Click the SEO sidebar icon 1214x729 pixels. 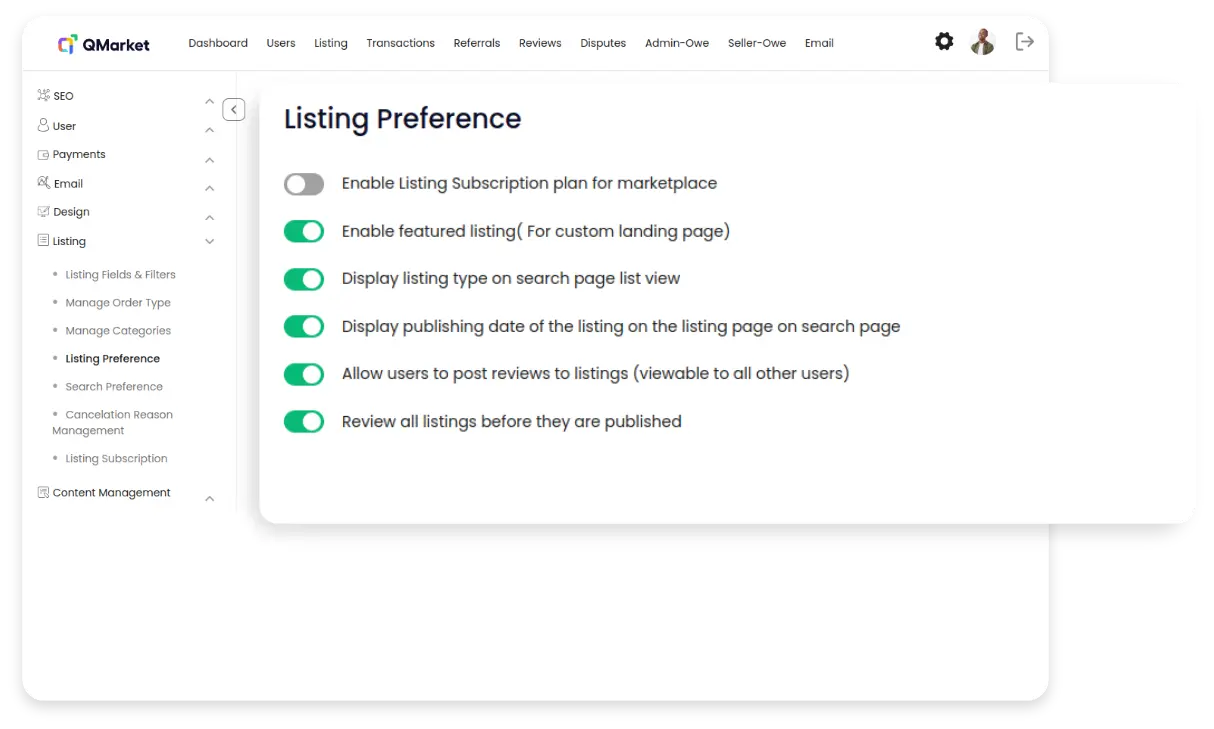pos(43,96)
